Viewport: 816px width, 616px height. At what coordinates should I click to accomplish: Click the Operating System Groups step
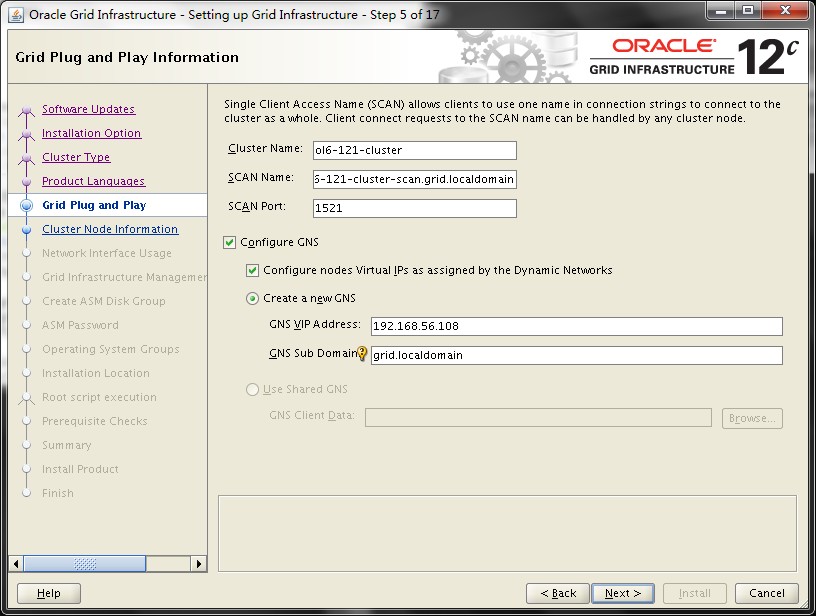110,349
